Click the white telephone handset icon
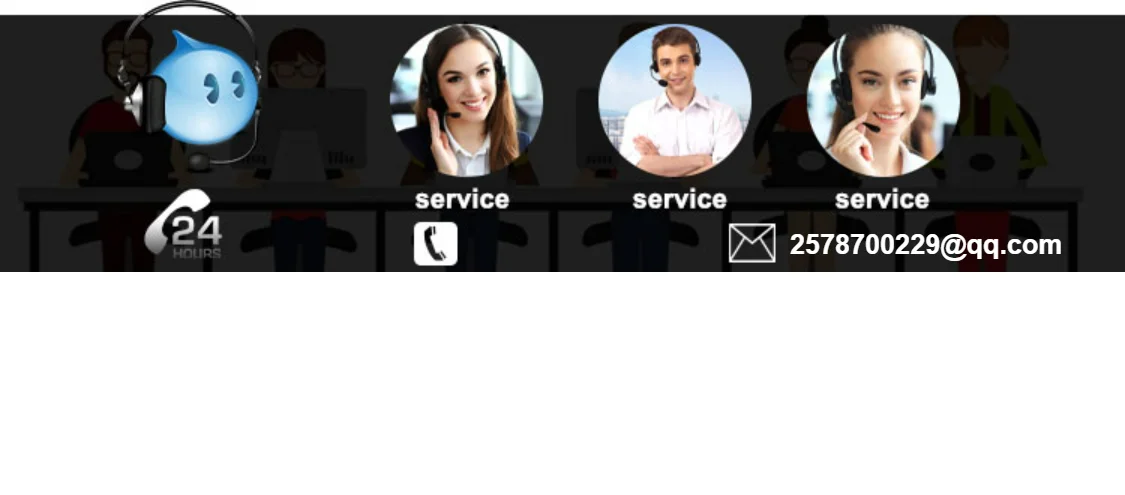 pos(436,244)
